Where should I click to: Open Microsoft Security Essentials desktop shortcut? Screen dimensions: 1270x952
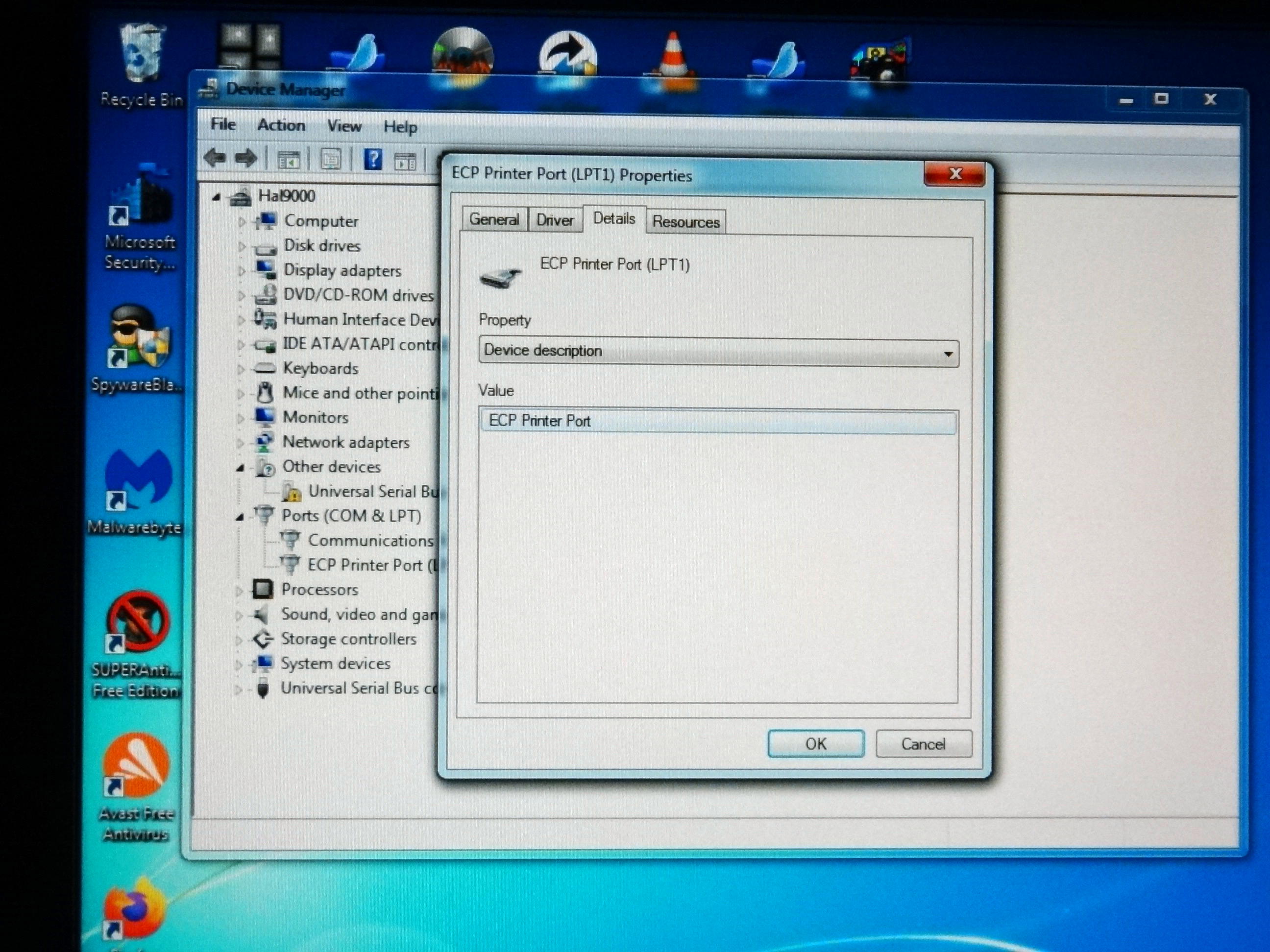point(140,218)
